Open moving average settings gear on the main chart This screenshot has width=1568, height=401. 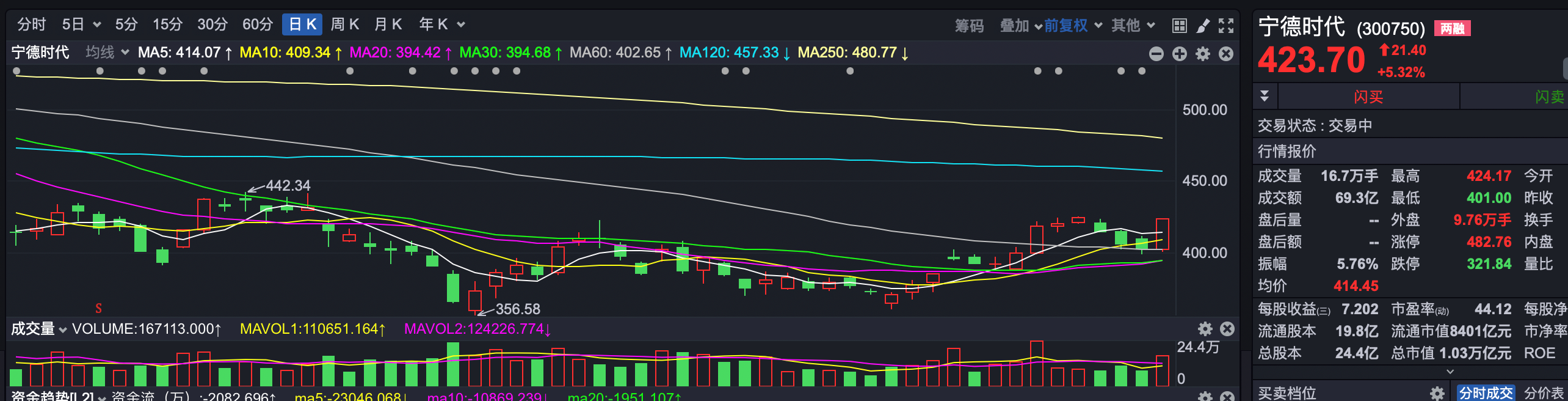(x=1203, y=54)
